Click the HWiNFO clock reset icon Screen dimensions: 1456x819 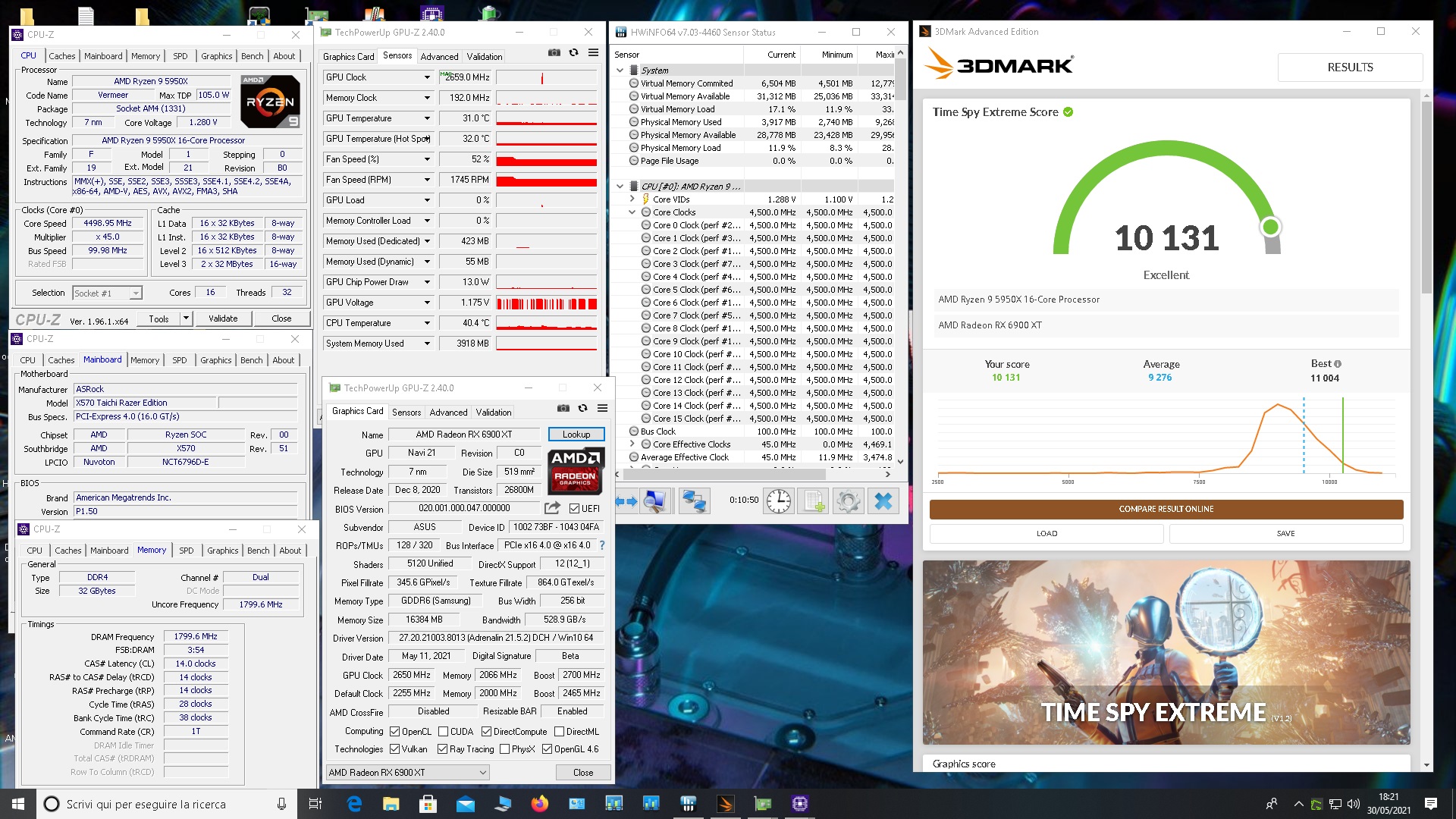tap(778, 500)
